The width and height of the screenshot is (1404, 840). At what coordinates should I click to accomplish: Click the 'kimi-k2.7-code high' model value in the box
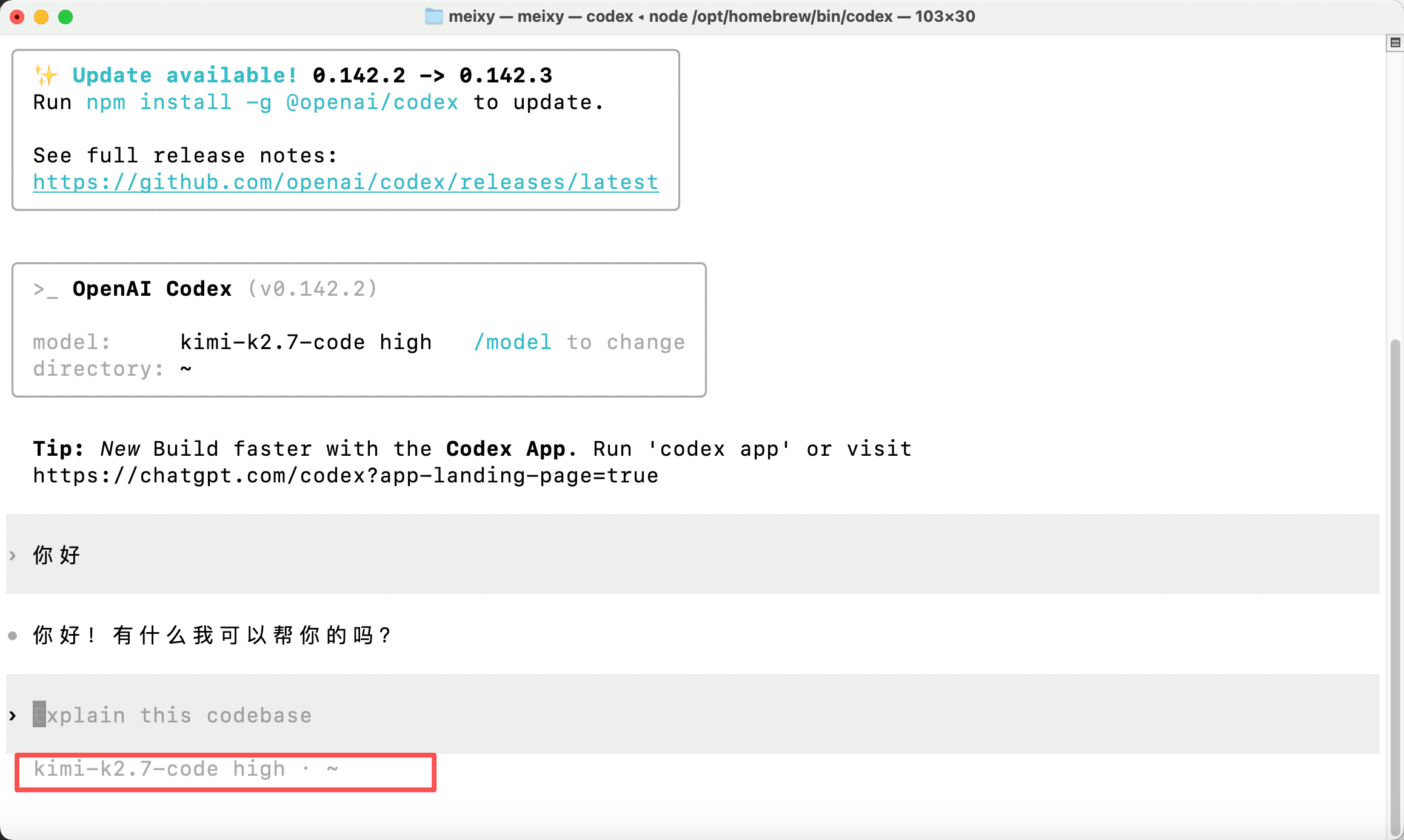tap(306, 342)
